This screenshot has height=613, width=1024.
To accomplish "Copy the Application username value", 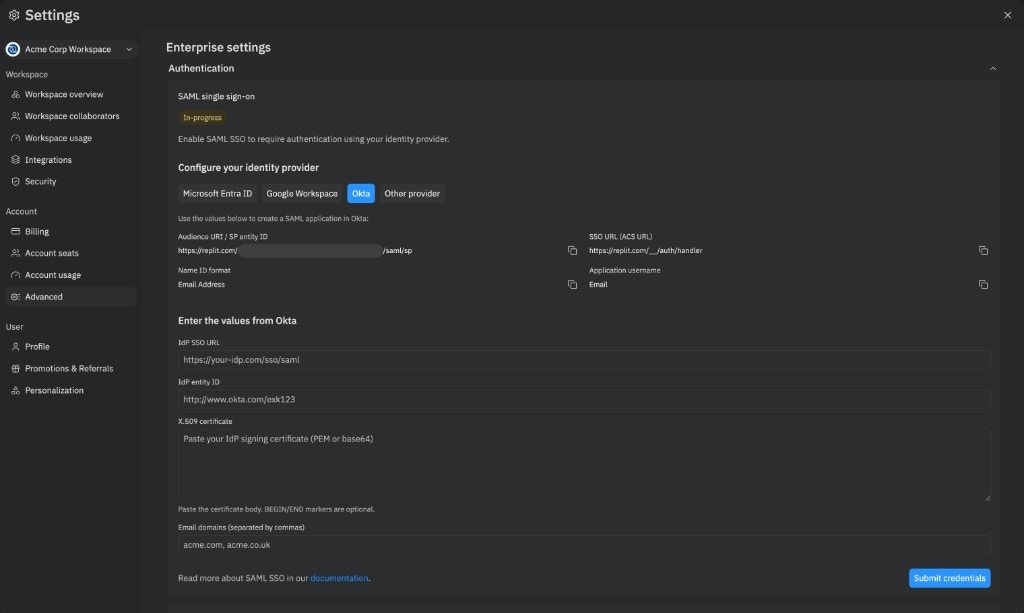I will click(983, 285).
